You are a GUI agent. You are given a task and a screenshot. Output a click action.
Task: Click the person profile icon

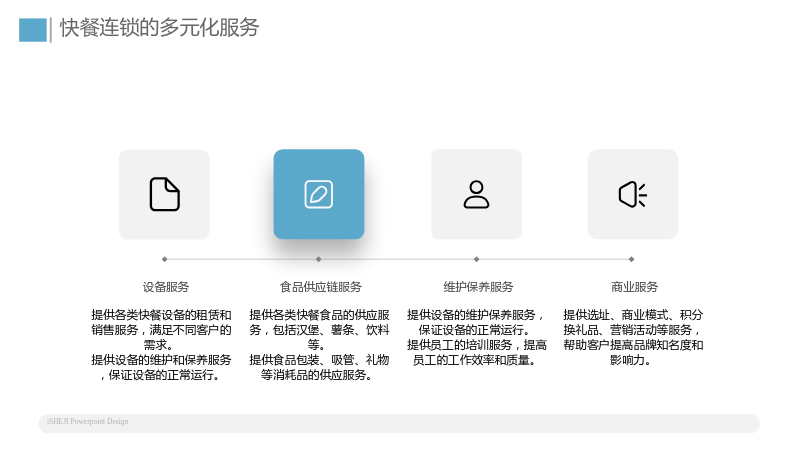tap(476, 194)
